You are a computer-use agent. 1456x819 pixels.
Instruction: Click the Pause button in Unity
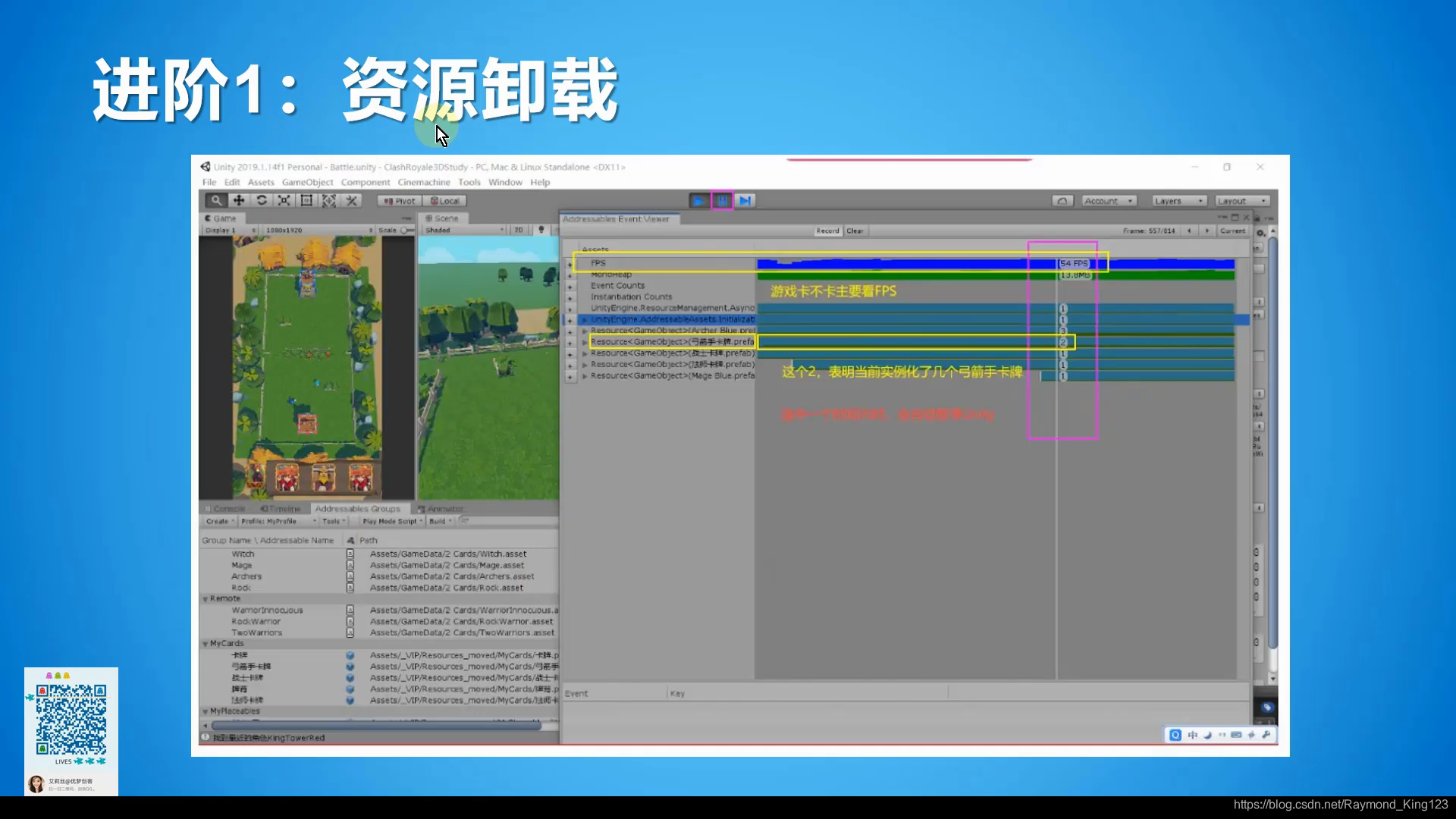(x=722, y=201)
